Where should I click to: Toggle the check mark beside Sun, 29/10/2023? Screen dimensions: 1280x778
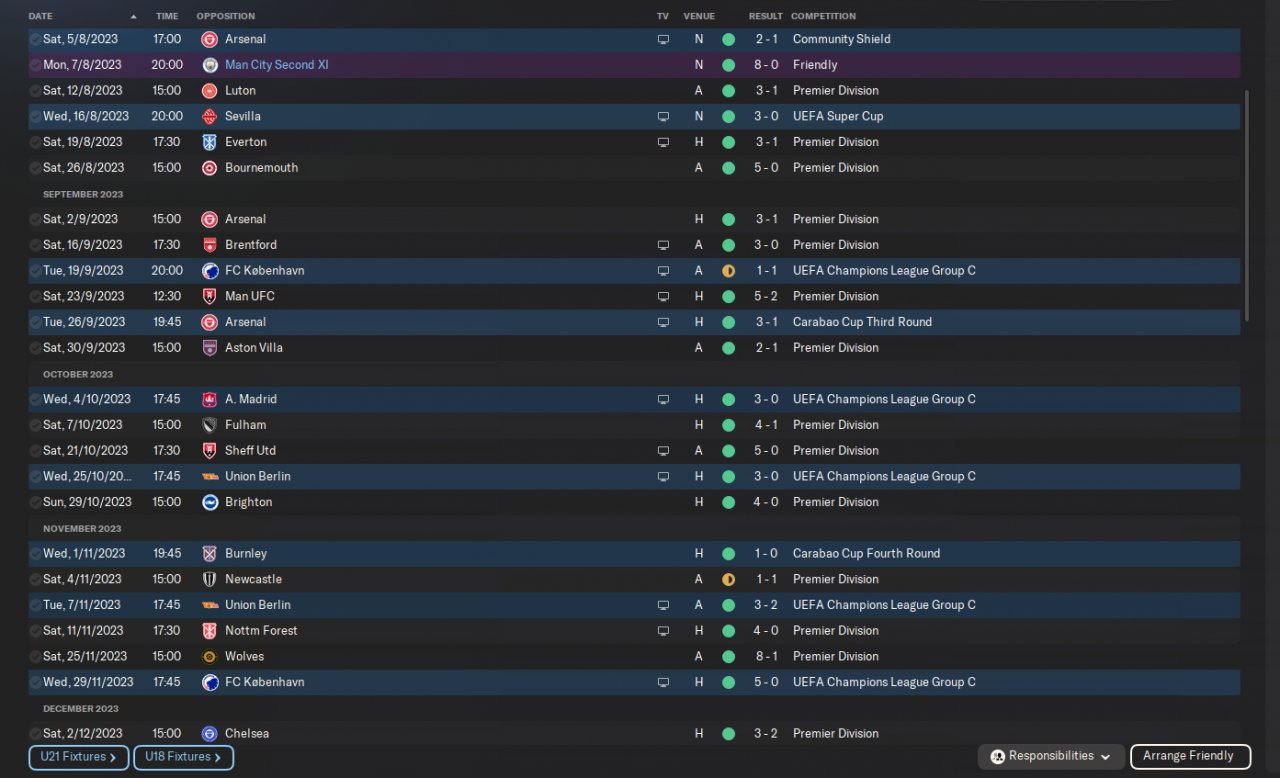(35, 502)
